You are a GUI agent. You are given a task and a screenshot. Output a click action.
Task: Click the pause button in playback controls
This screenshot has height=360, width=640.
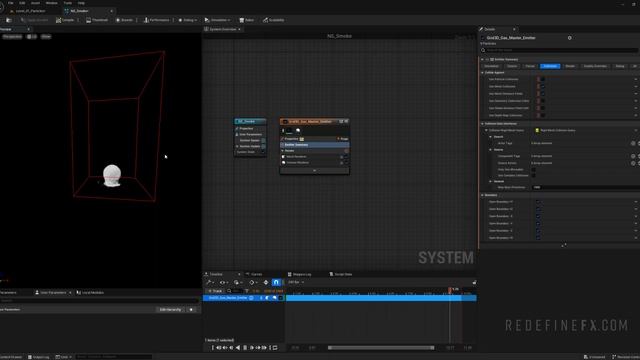pos(245,348)
